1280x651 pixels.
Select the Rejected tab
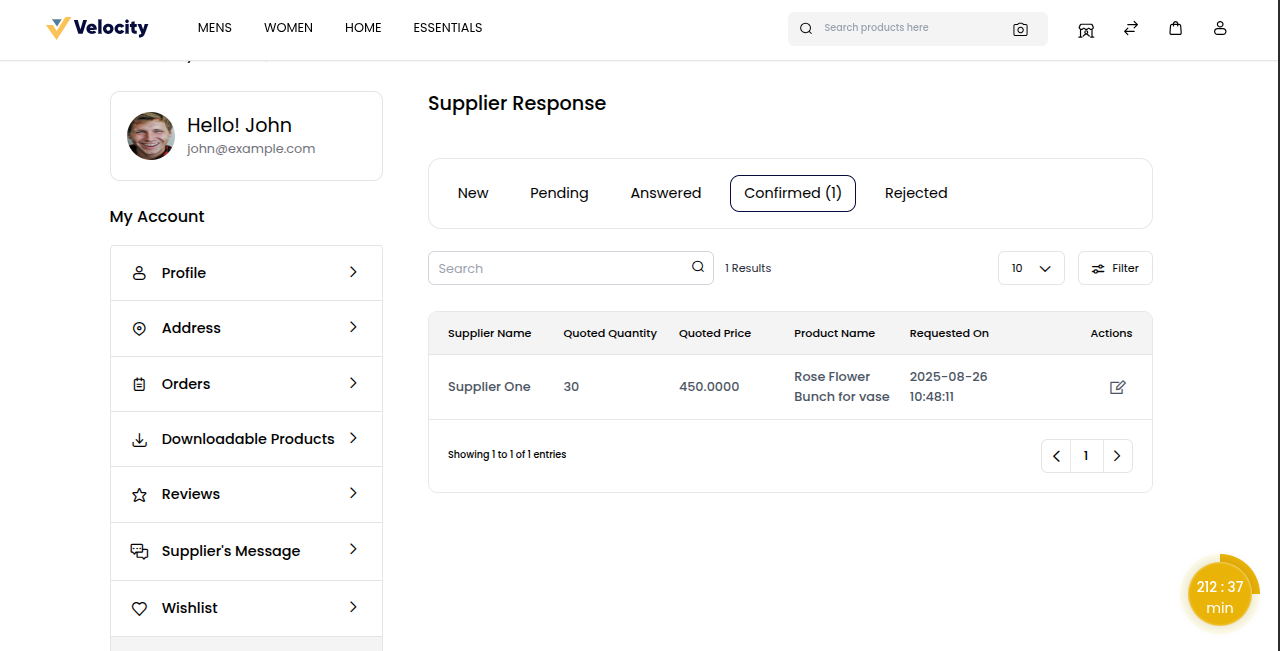tap(916, 193)
